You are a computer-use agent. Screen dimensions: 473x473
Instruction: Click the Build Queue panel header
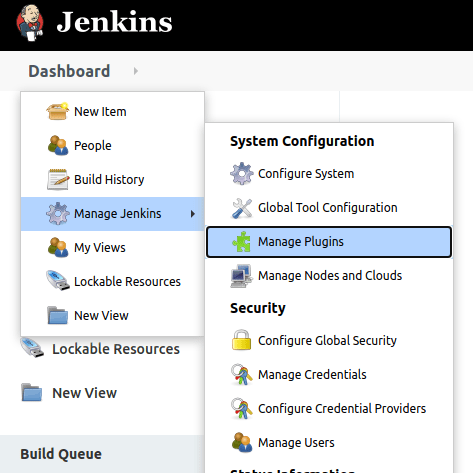pos(61,454)
